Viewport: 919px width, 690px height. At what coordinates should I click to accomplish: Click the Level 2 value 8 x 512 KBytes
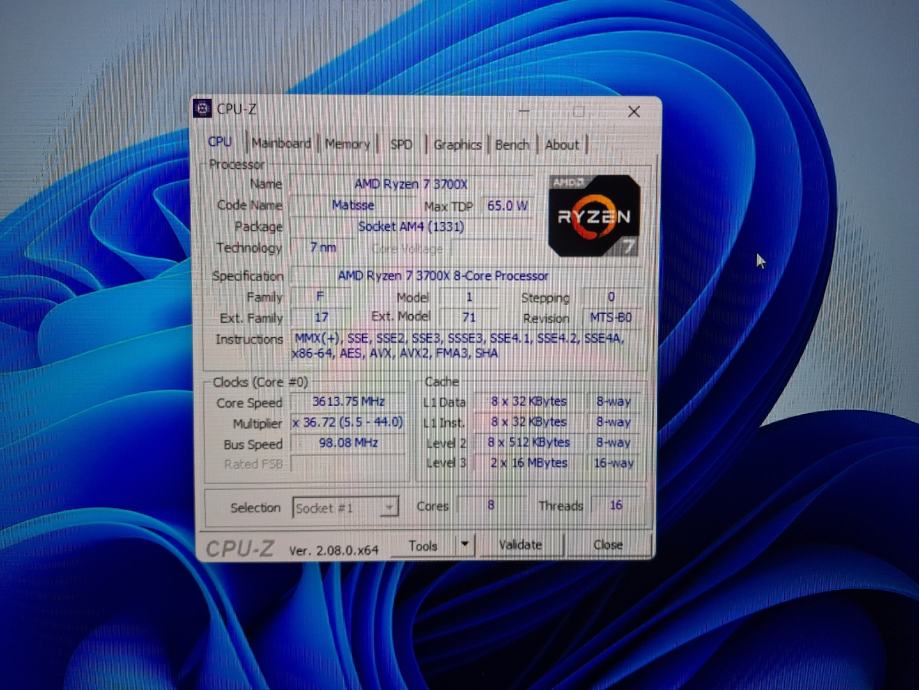(x=529, y=443)
